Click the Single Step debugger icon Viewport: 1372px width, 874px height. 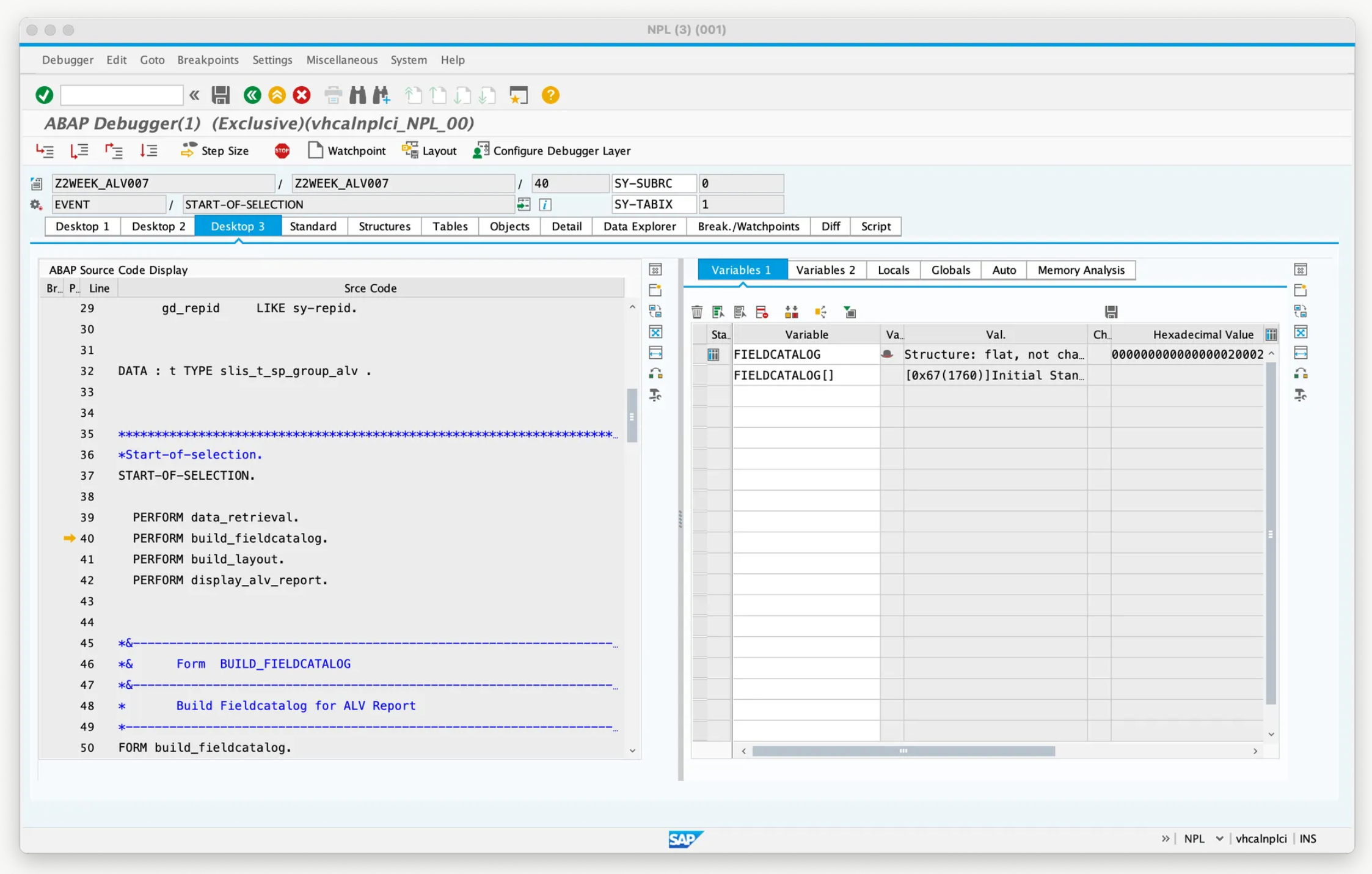click(45, 151)
